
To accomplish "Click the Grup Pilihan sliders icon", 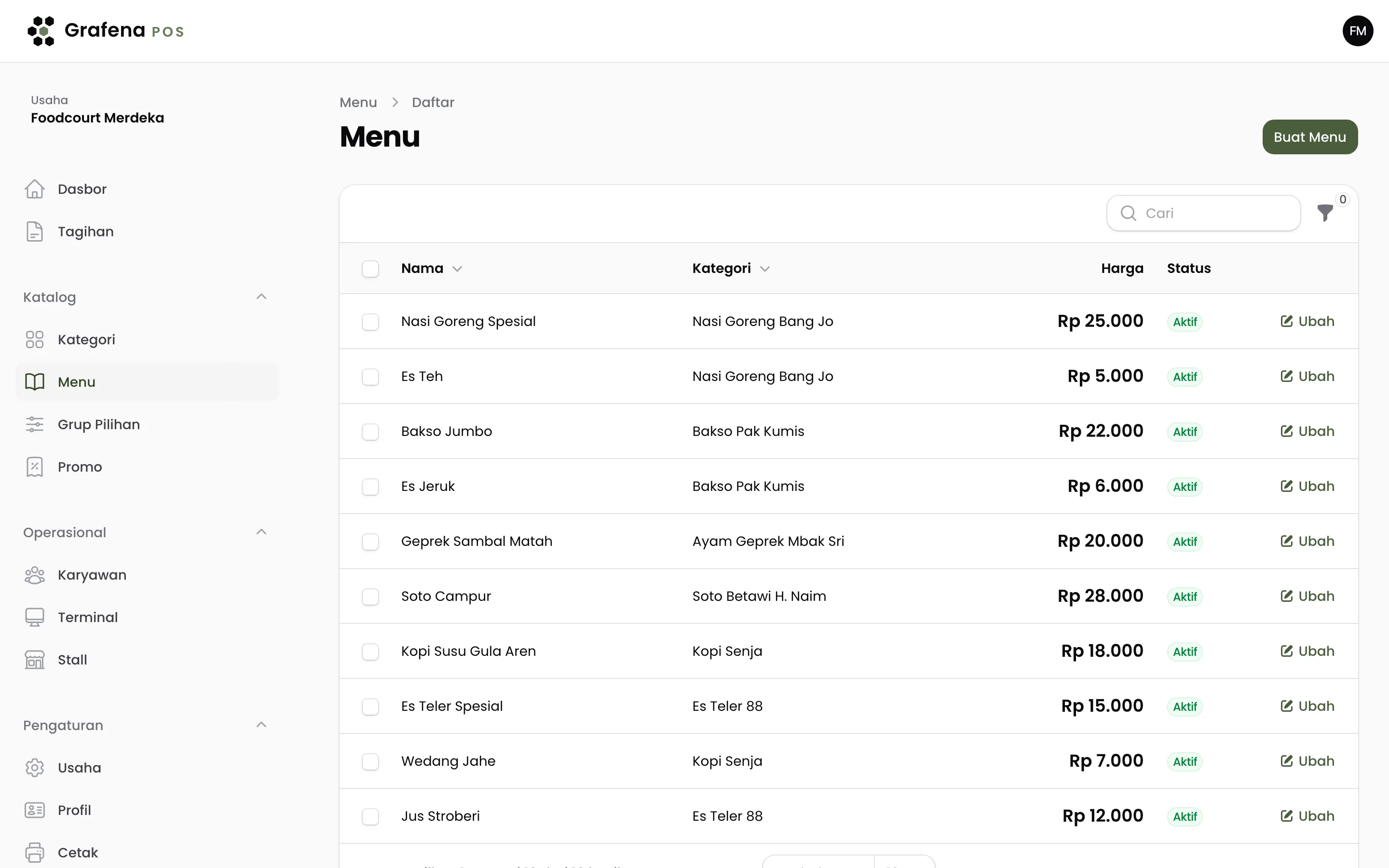I will click(34, 424).
